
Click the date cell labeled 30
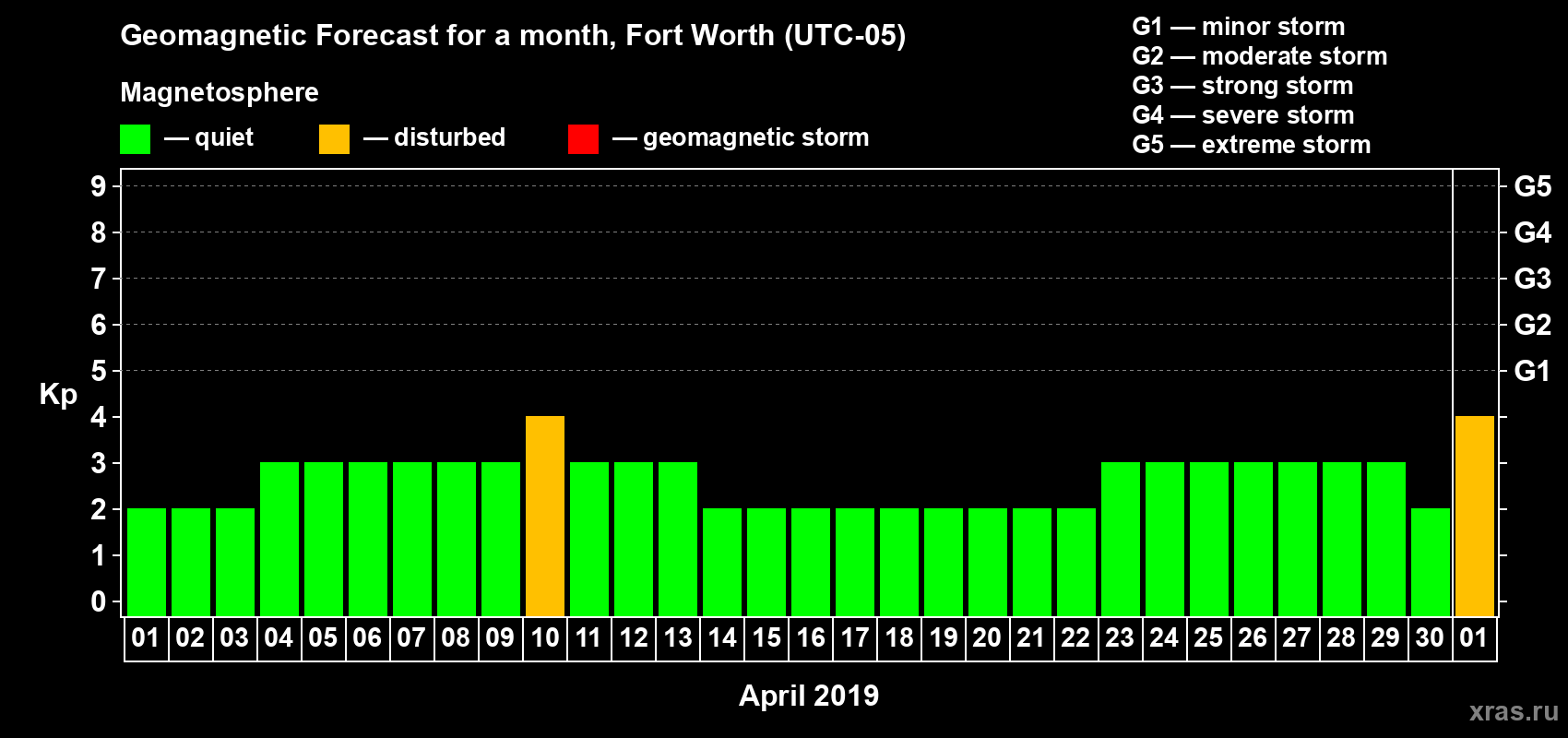pos(1431,638)
